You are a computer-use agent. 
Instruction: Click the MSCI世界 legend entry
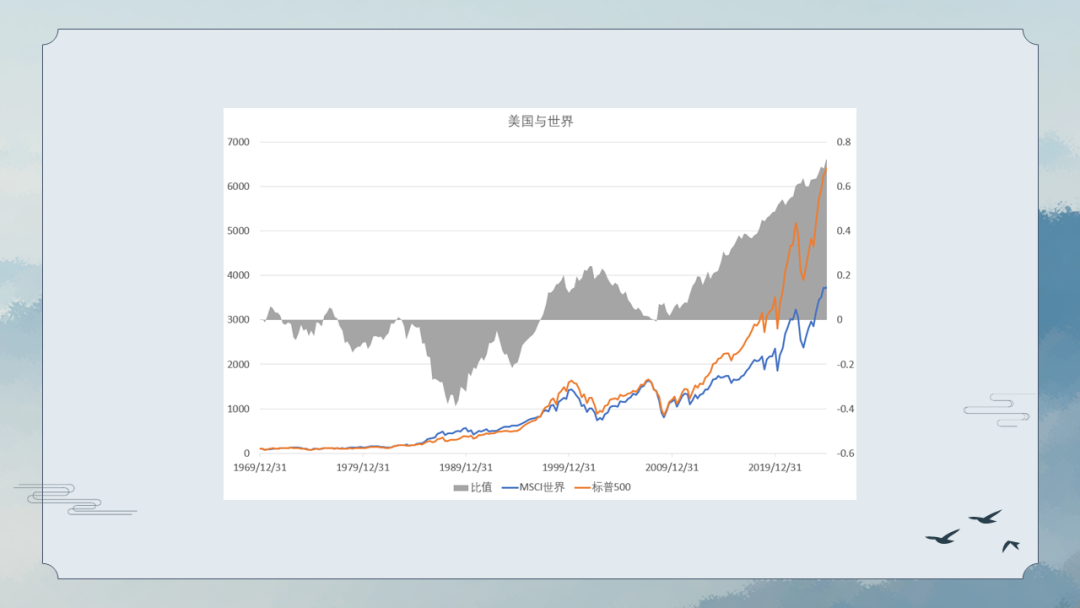click(x=533, y=488)
